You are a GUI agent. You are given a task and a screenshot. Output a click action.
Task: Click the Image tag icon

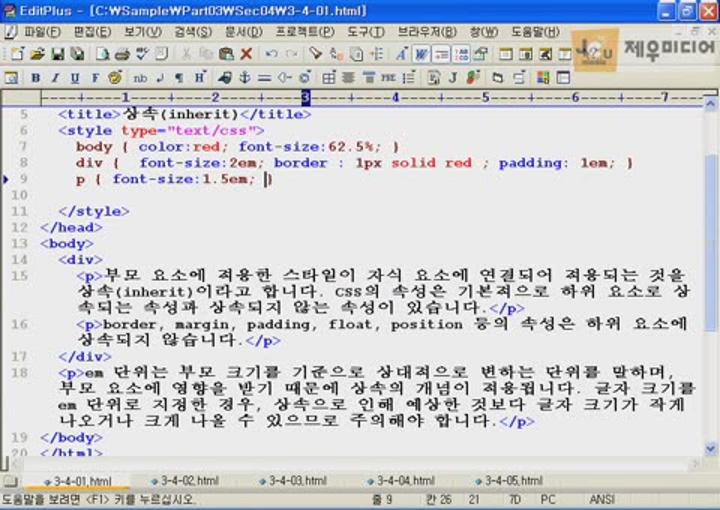coord(225,78)
